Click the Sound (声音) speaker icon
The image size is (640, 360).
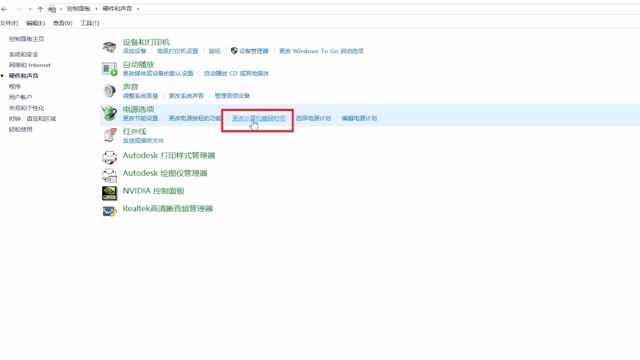tap(109, 91)
